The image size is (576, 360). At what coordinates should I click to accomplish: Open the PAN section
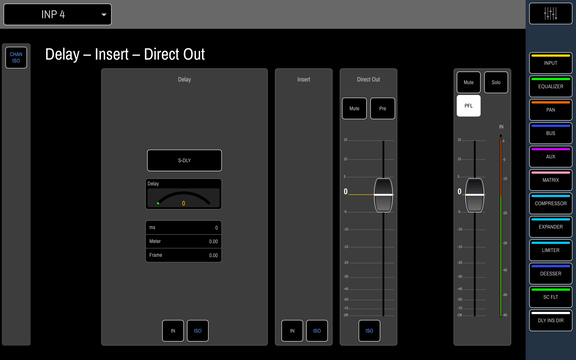[x=550, y=109]
